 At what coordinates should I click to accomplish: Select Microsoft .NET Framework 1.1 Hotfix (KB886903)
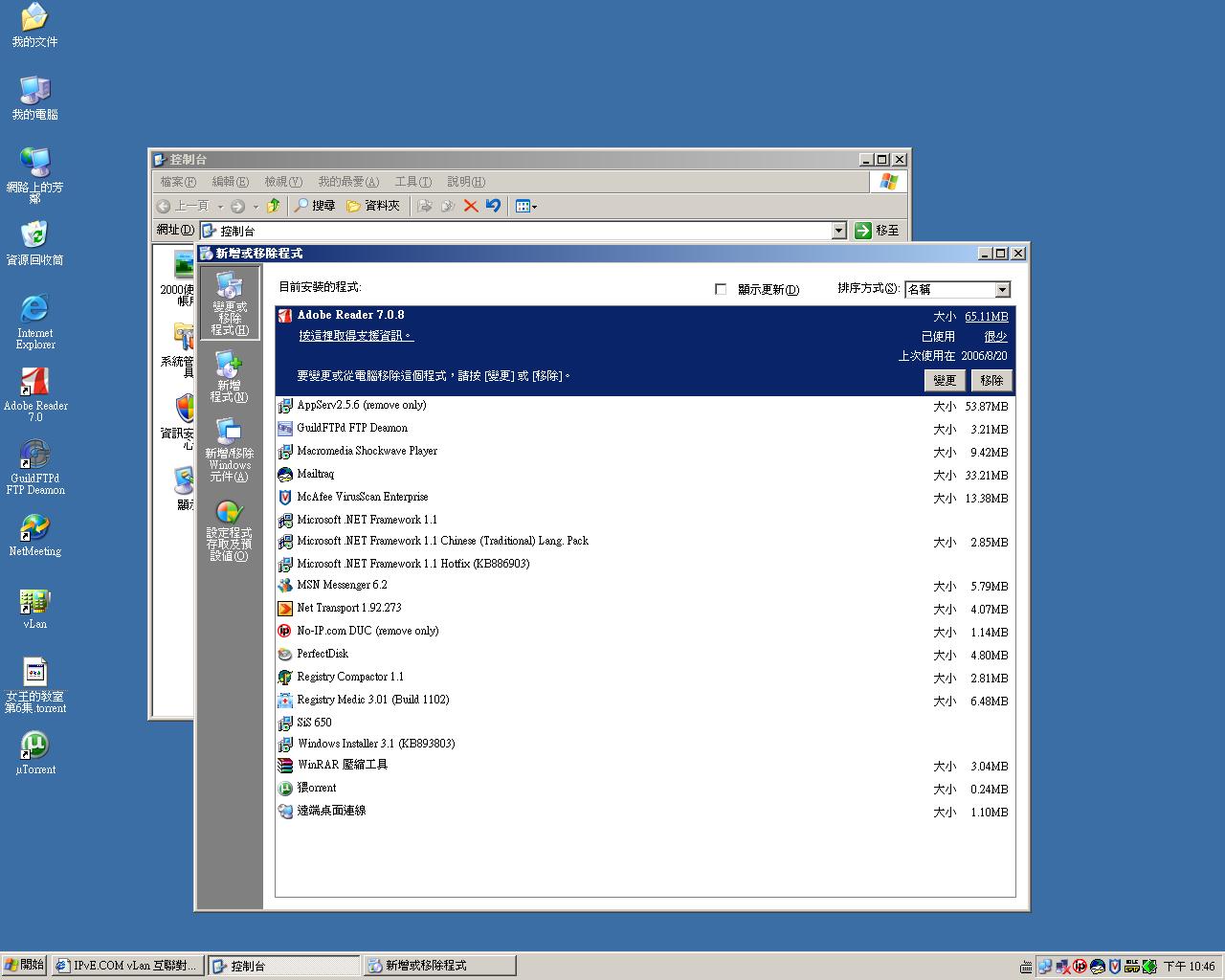pyautogui.click(x=645, y=564)
